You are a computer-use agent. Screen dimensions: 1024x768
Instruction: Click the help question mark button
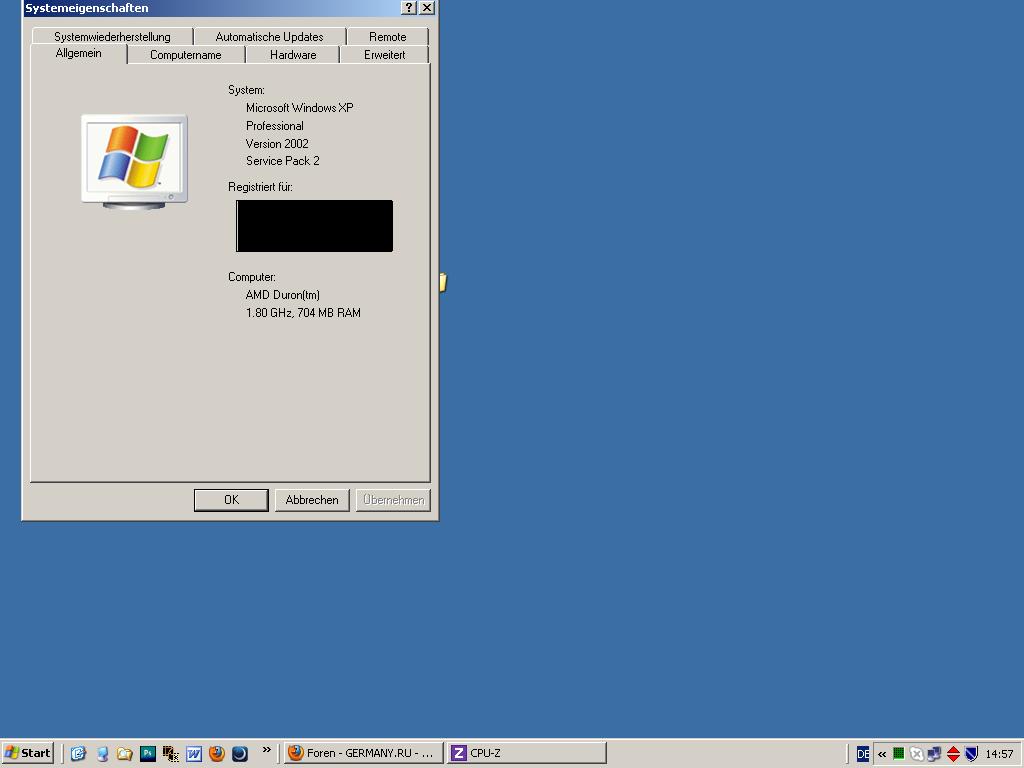(408, 7)
